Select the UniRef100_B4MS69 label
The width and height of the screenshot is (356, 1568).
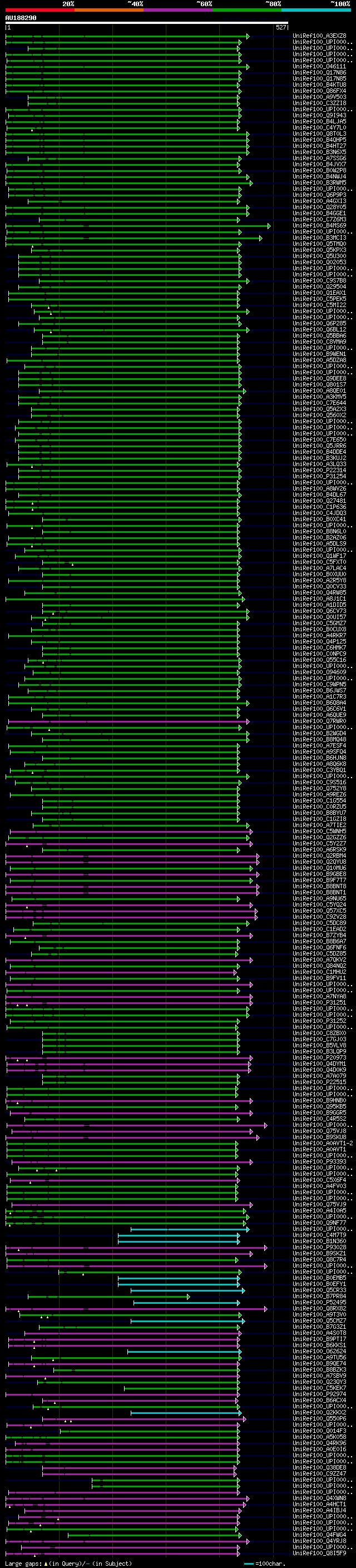click(x=319, y=226)
